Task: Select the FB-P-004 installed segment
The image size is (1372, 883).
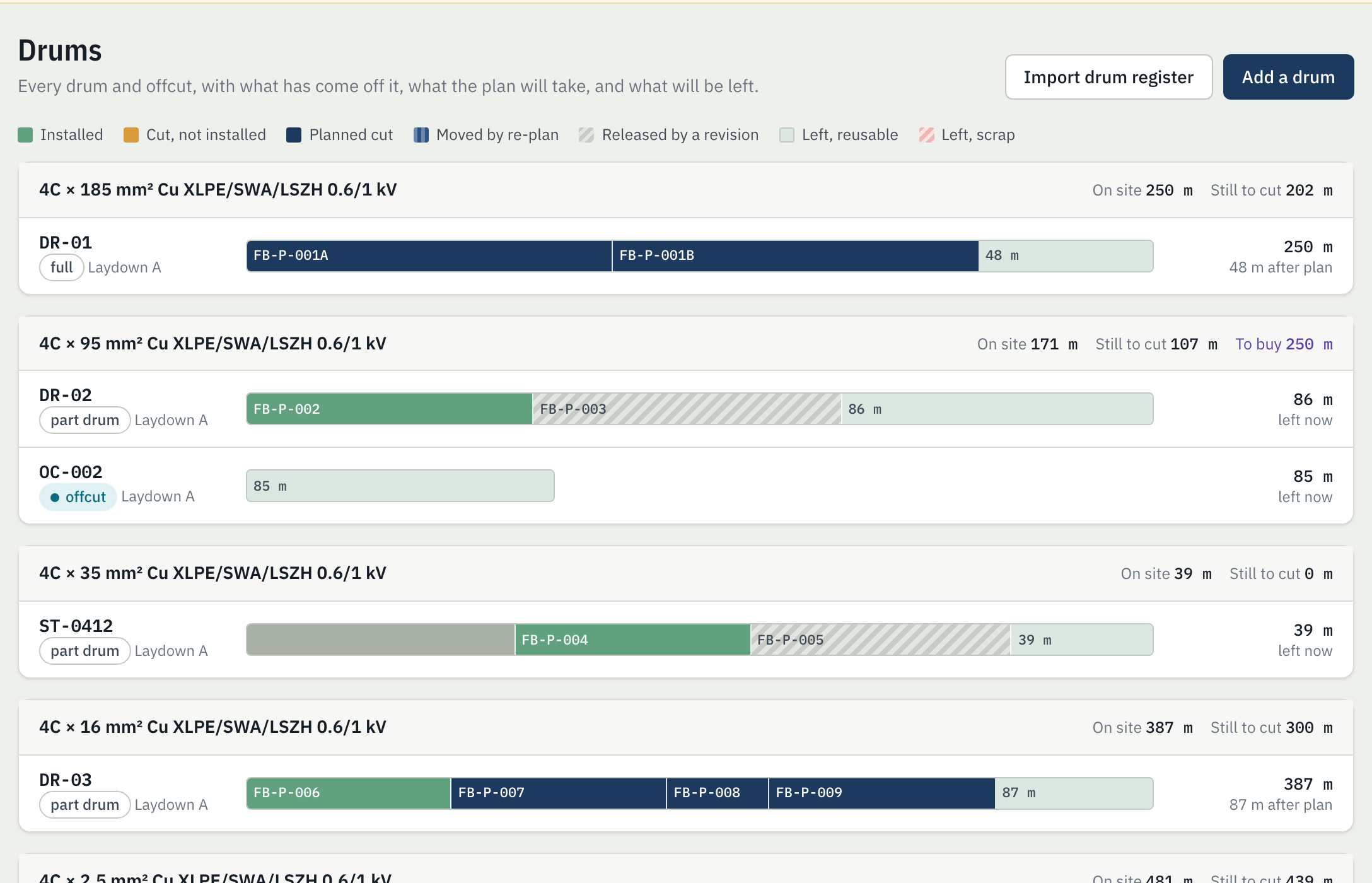Action: pos(633,640)
